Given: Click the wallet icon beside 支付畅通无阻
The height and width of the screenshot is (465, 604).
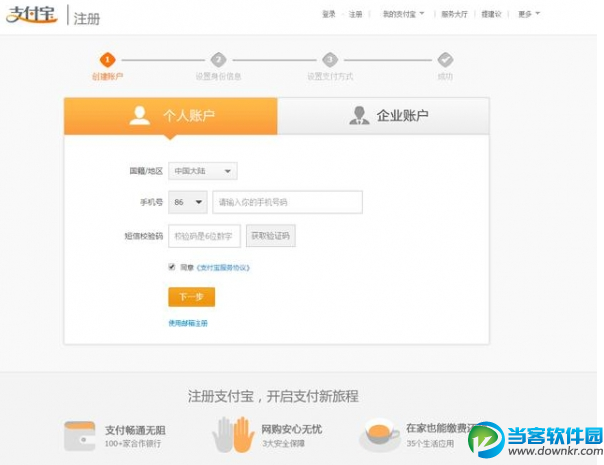Looking at the screenshot, I should click(x=79, y=436).
